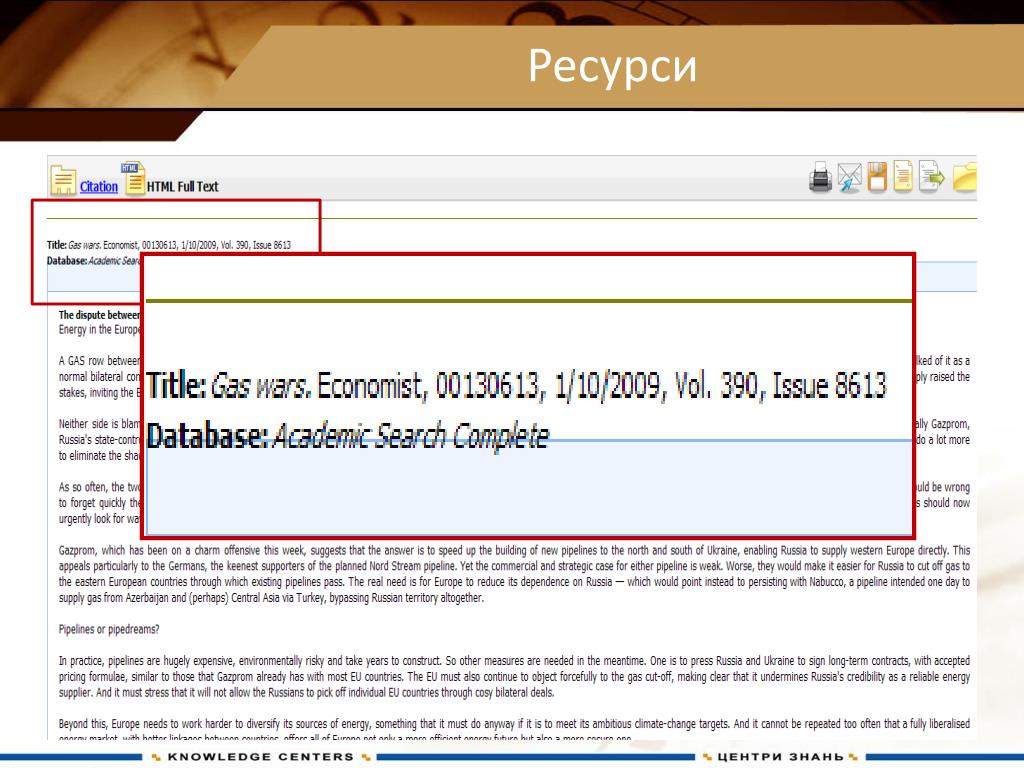1024x768 pixels.
Task: Click the HTML Full Text document icon
Action: 134,178
